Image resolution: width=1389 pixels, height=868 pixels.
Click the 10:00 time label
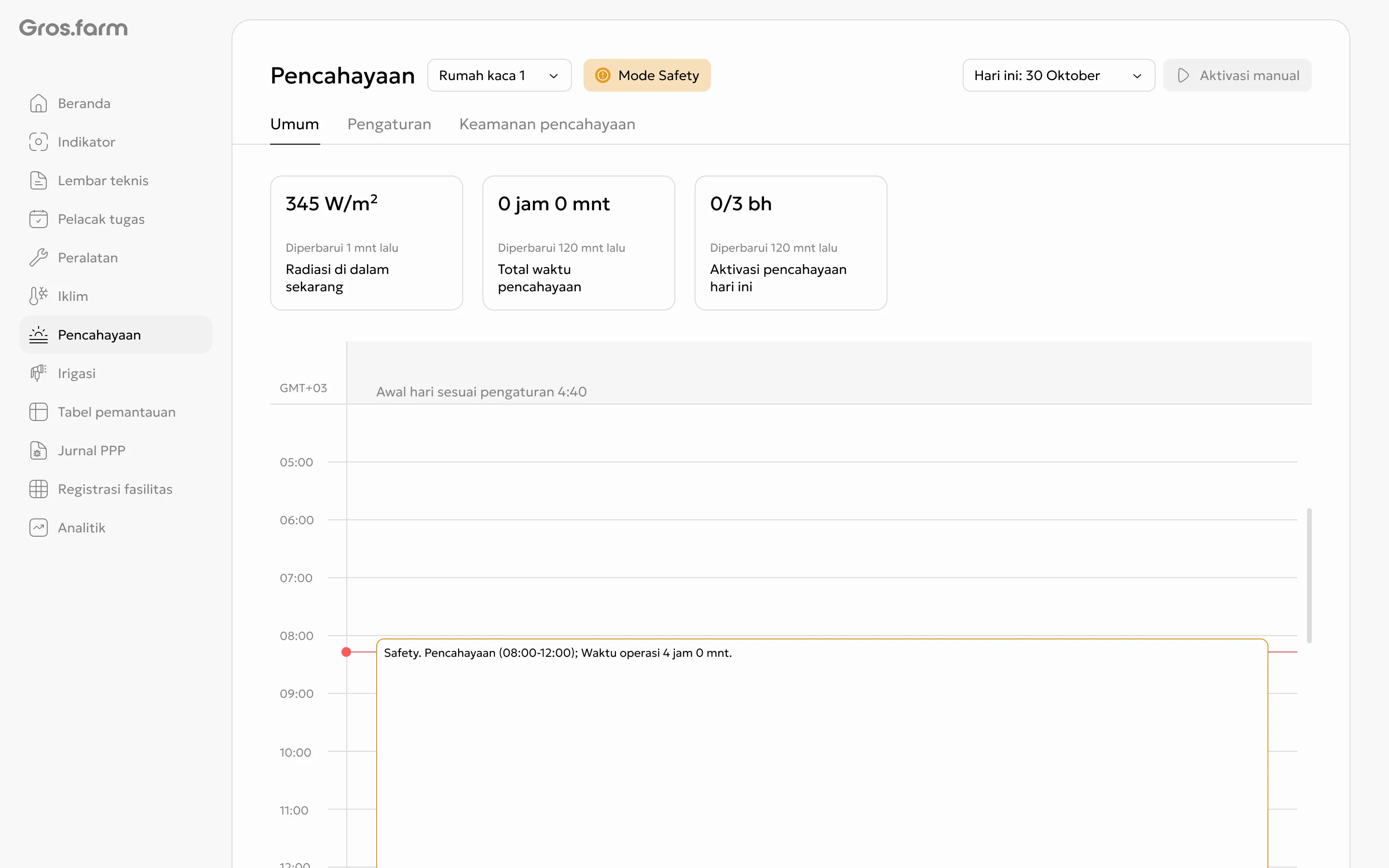pos(295,752)
